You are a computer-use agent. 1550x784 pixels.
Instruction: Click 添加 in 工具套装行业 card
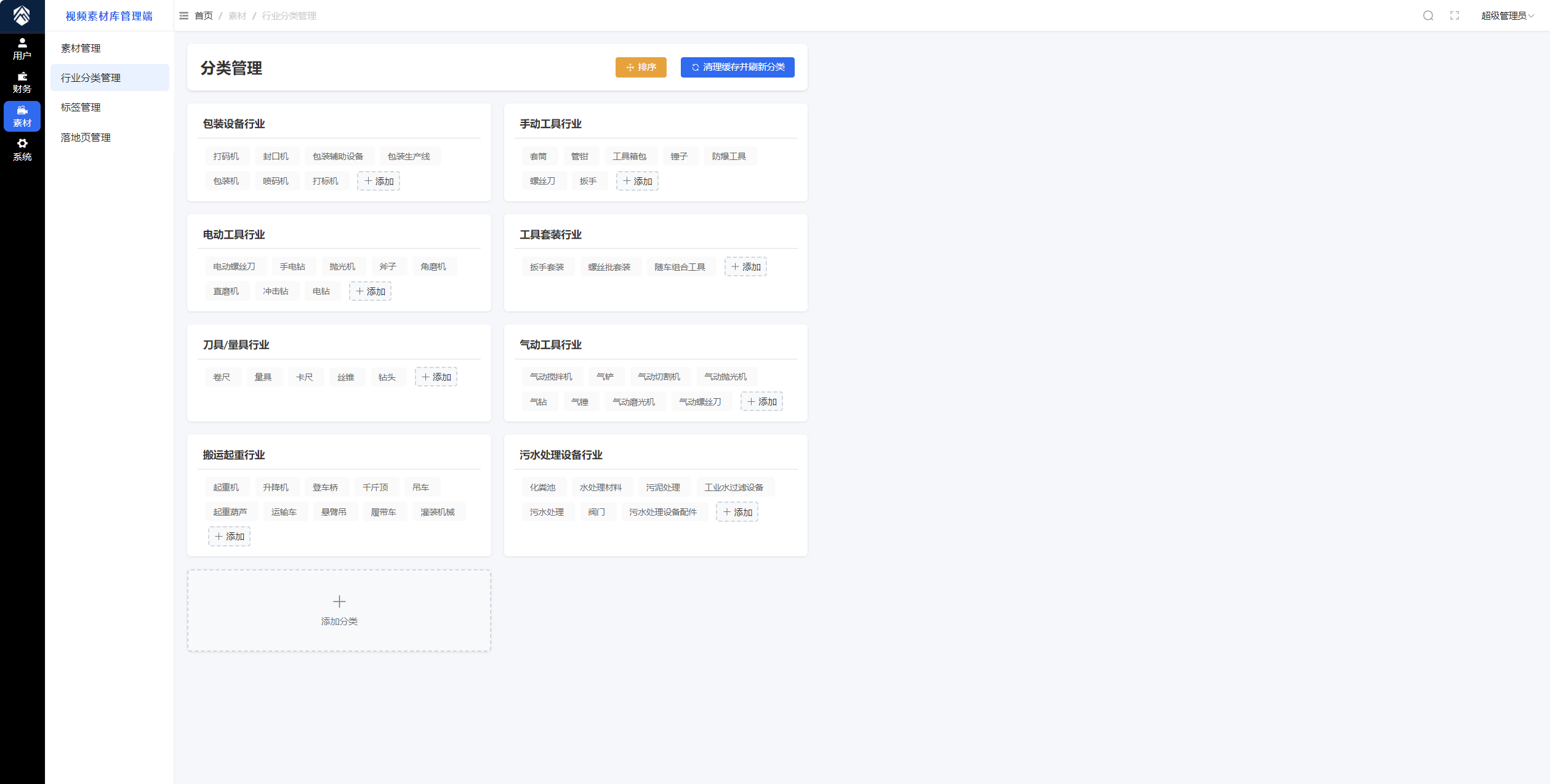pyautogui.click(x=745, y=266)
